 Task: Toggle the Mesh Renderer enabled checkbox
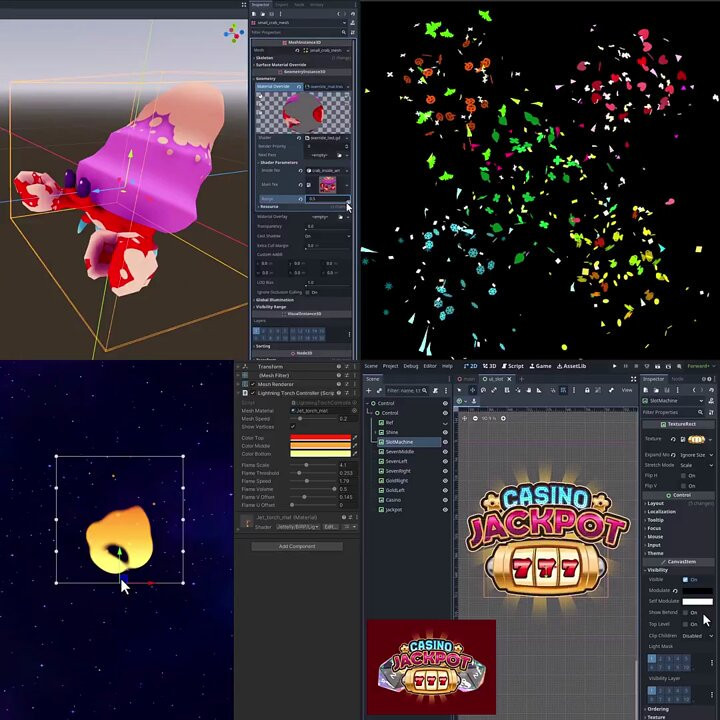tap(253, 384)
